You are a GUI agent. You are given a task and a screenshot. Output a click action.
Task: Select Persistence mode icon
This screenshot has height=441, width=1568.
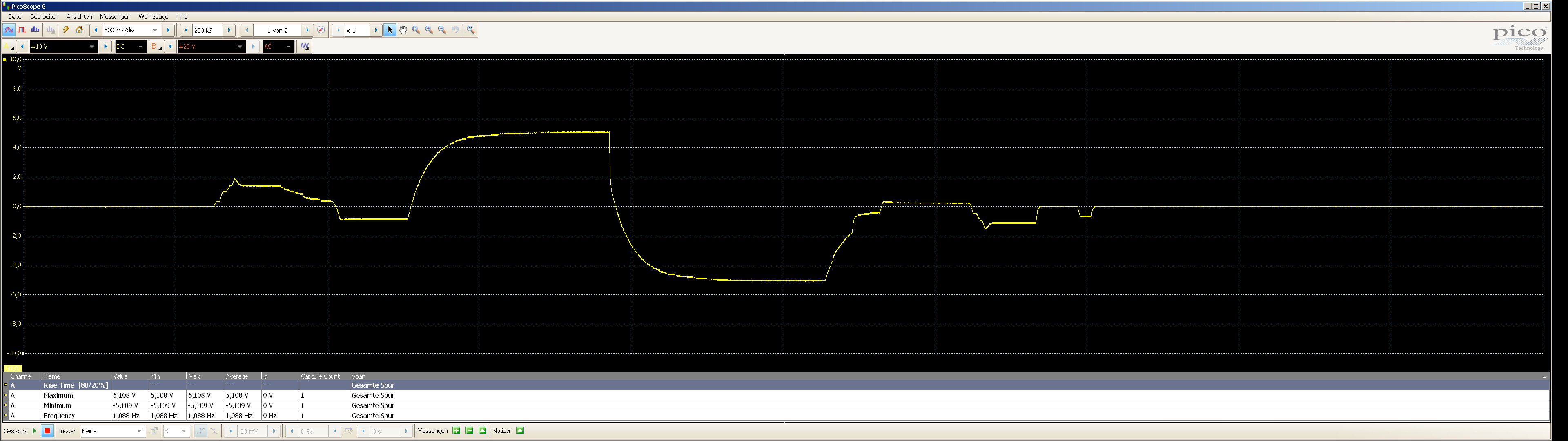(x=22, y=30)
